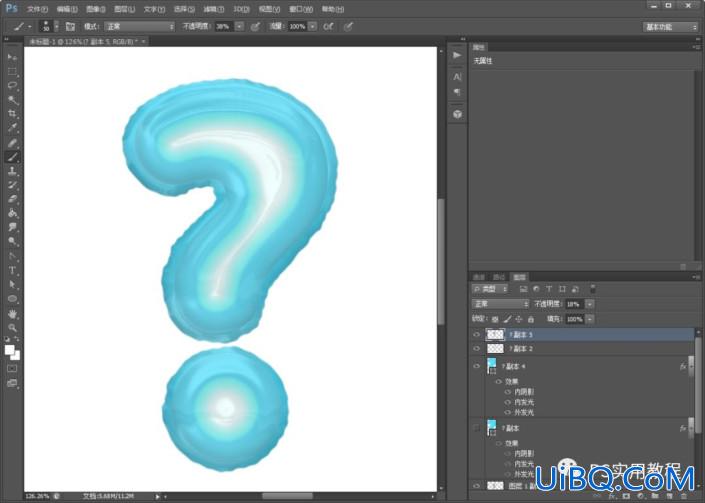Screen dimensions: 705x503
Task: Open the workspace 基本功能 dropdown
Action: (x=670, y=27)
